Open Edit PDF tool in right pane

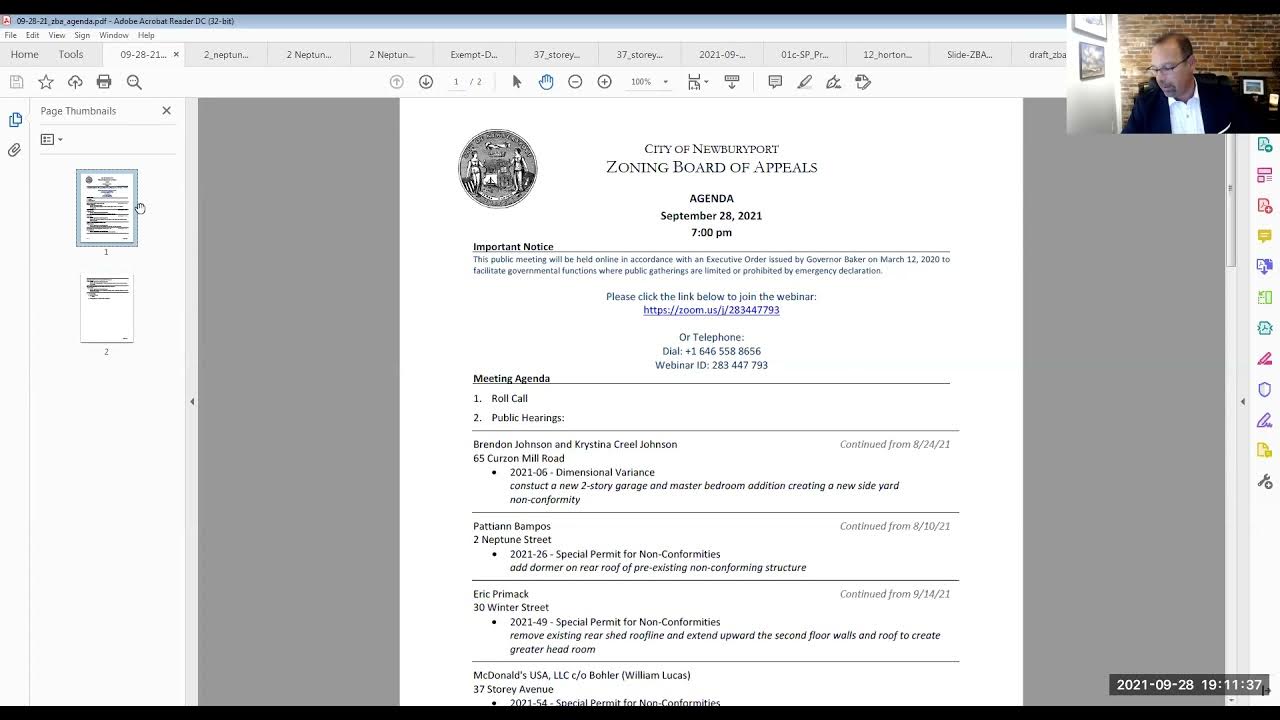[1265, 176]
